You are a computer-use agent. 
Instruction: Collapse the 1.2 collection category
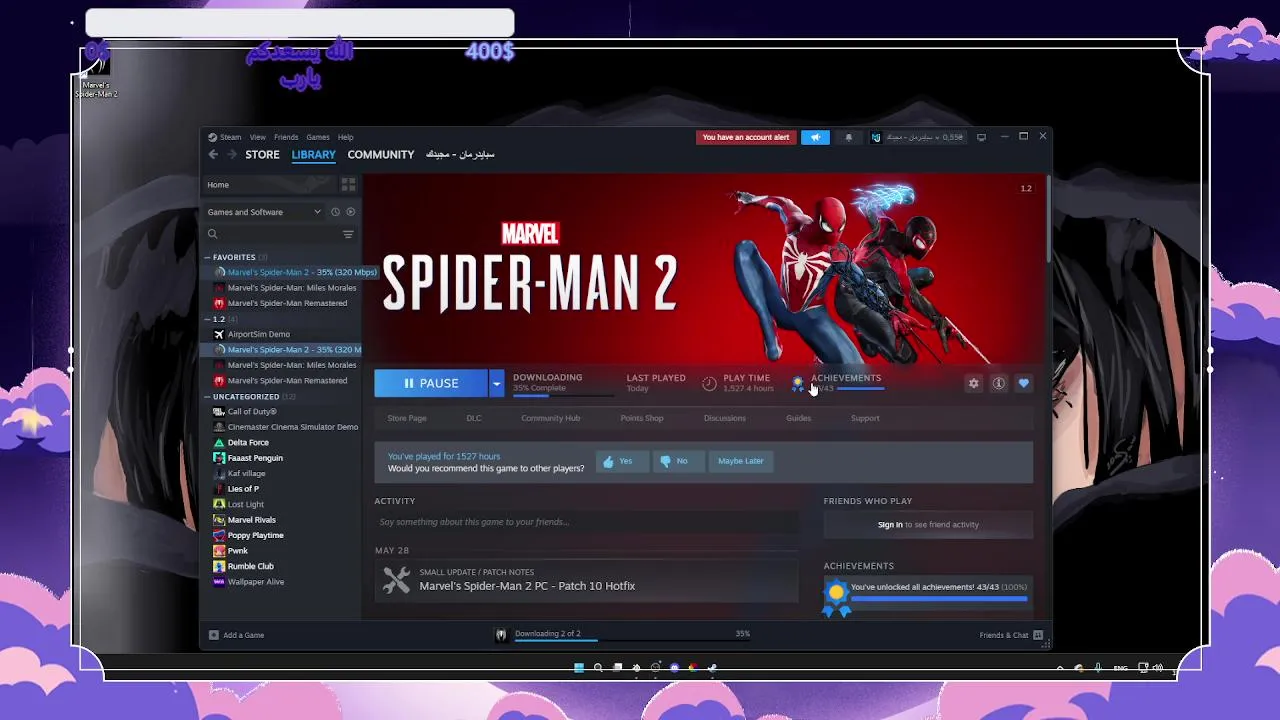pos(208,319)
